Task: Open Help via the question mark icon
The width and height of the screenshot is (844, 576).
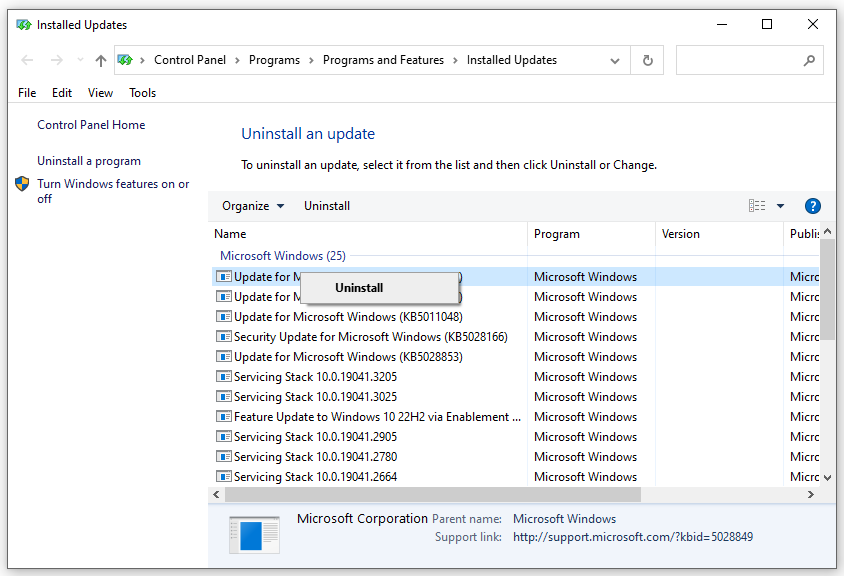Action: click(x=812, y=206)
